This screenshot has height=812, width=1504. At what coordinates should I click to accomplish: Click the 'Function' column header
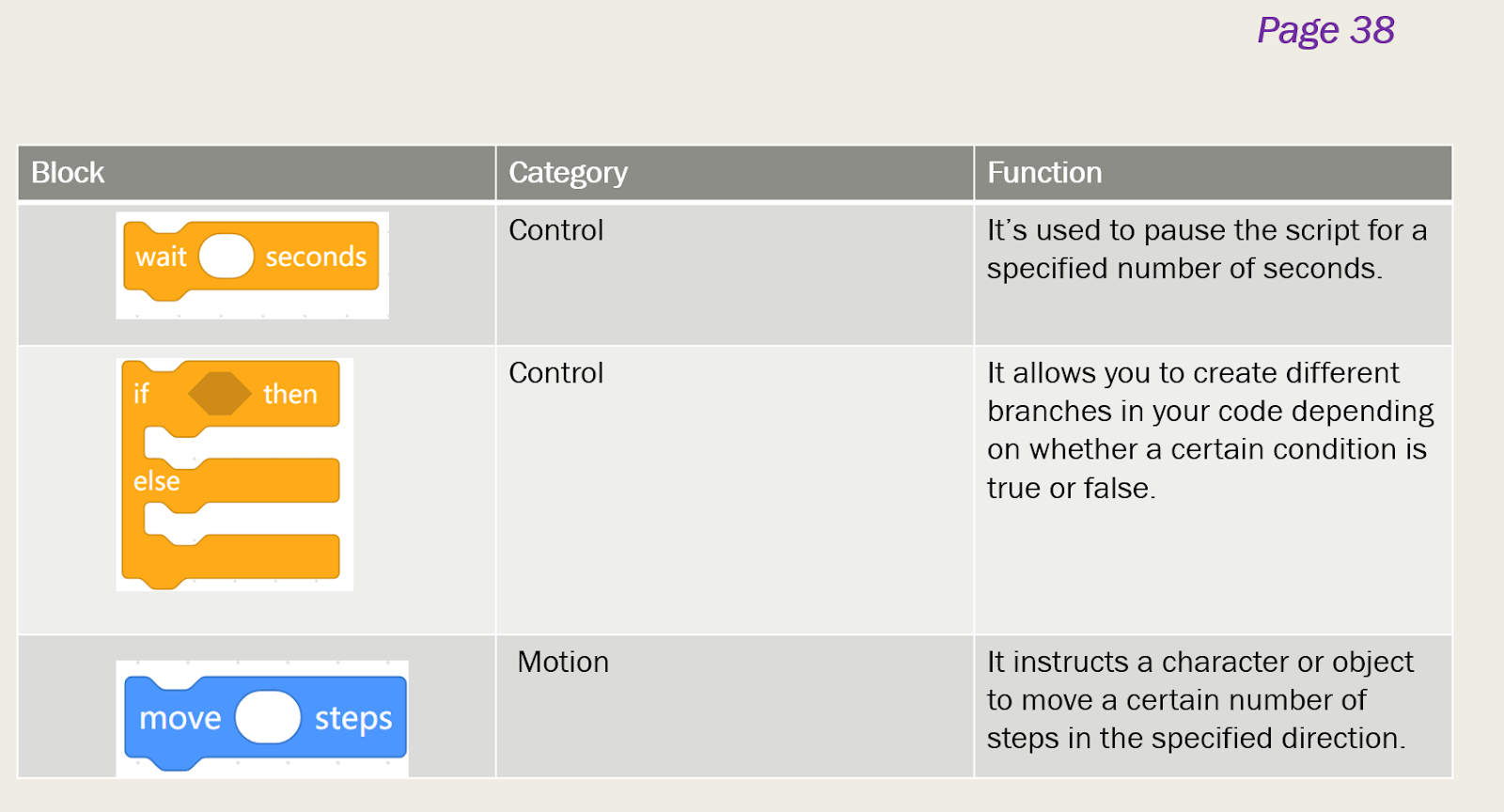(1214, 173)
